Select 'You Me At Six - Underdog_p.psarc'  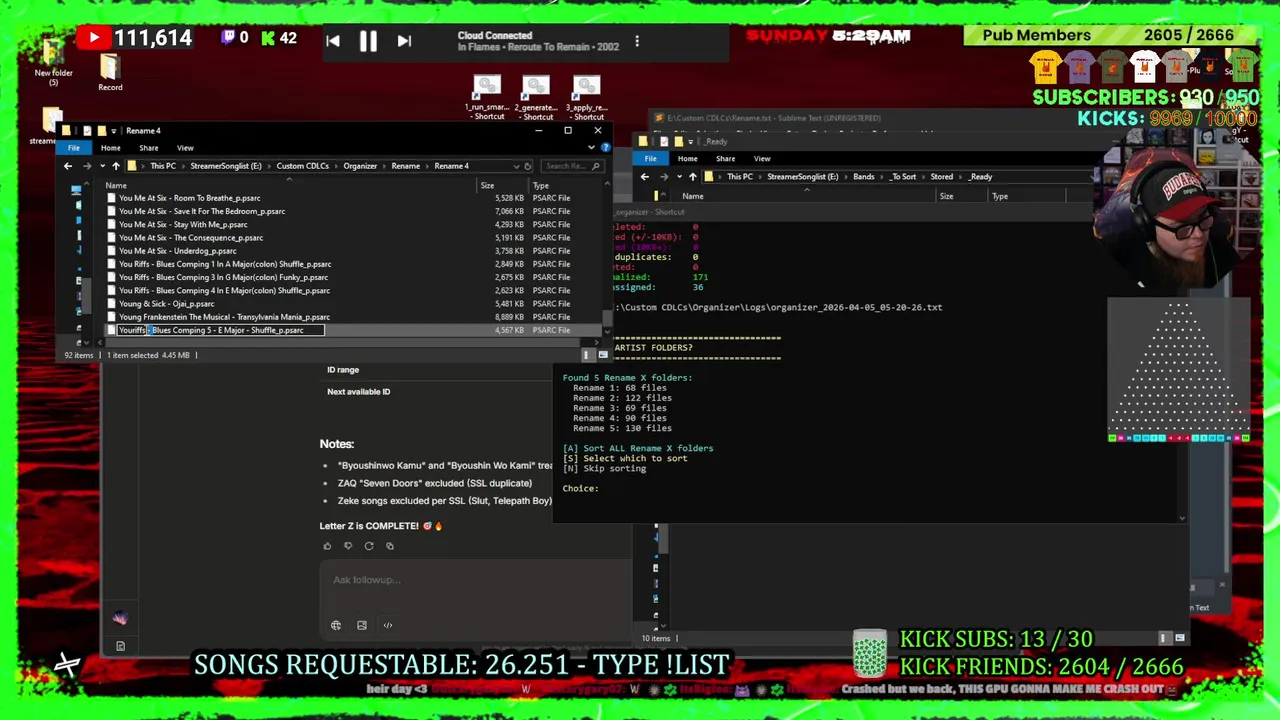178,251
